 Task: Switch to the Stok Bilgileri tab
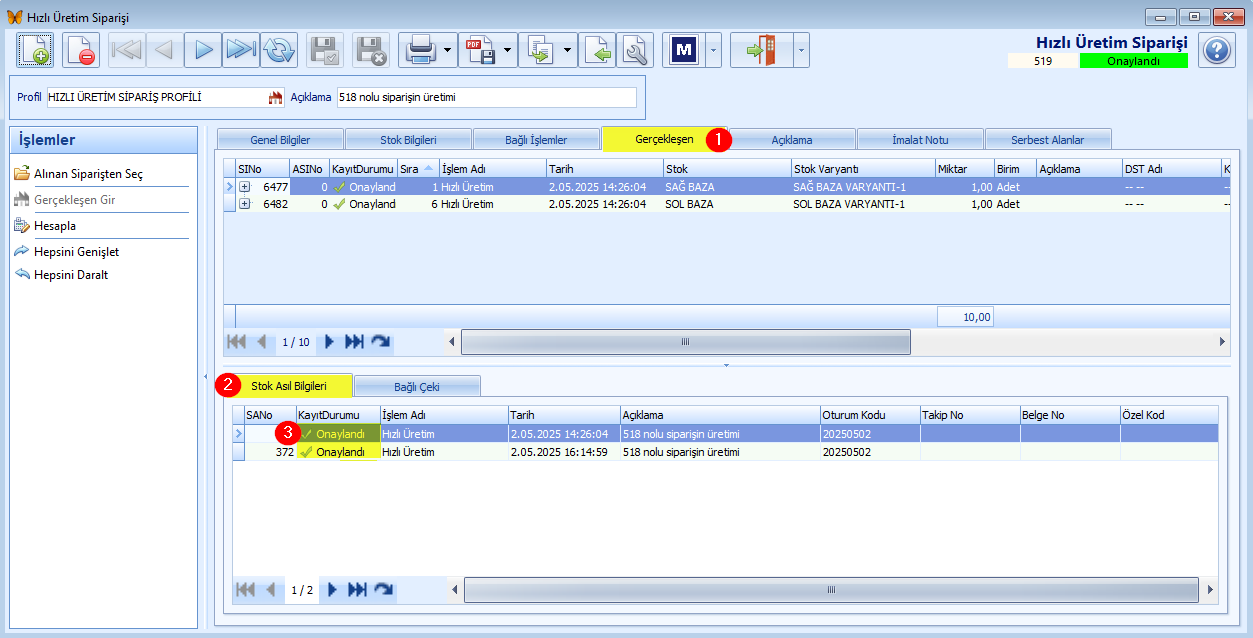tap(408, 140)
